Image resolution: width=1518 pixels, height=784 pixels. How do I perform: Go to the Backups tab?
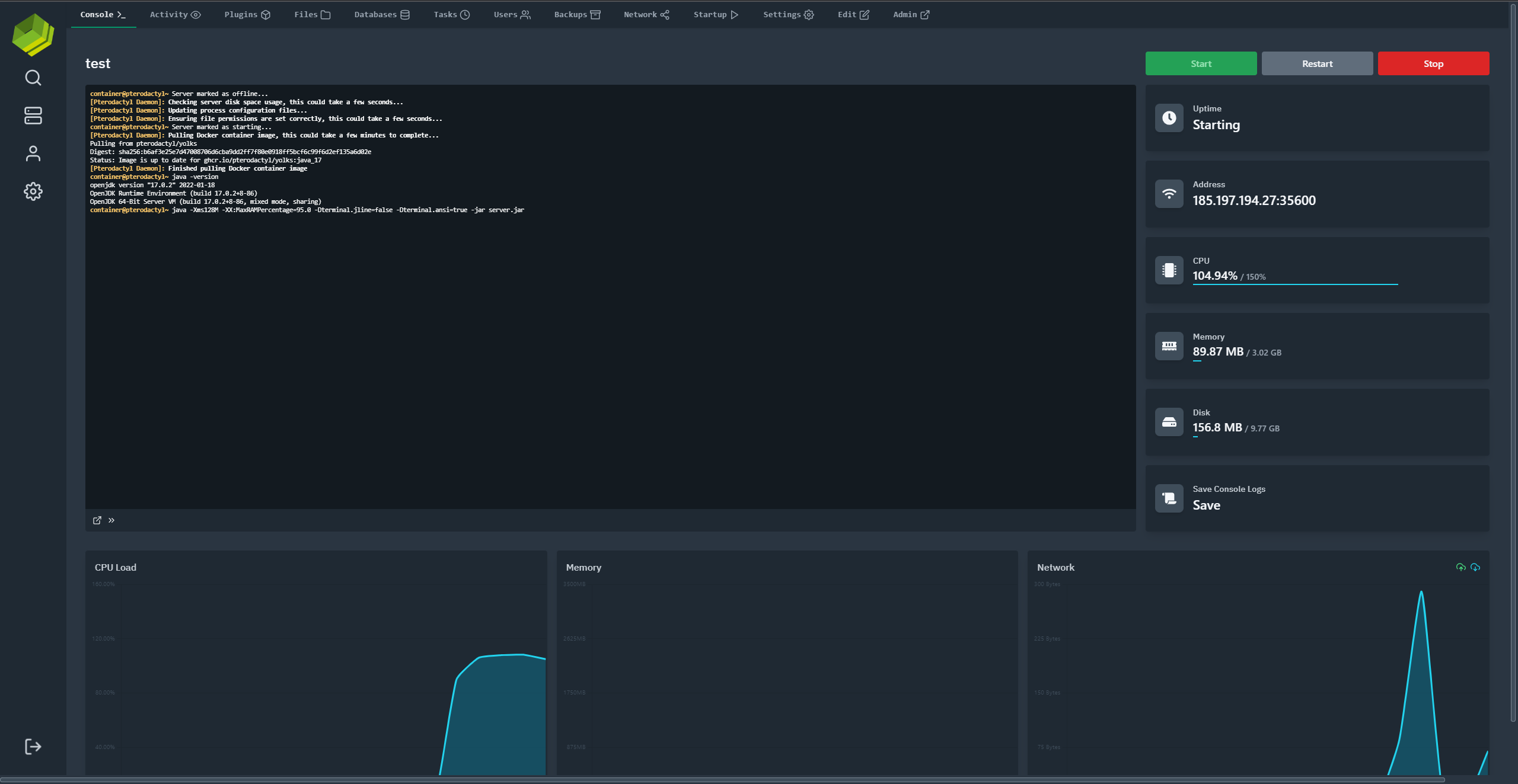pyautogui.click(x=577, y=15)
